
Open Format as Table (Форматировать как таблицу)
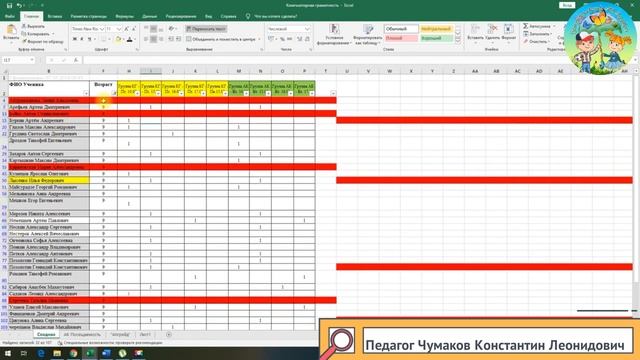click(368, 34)
